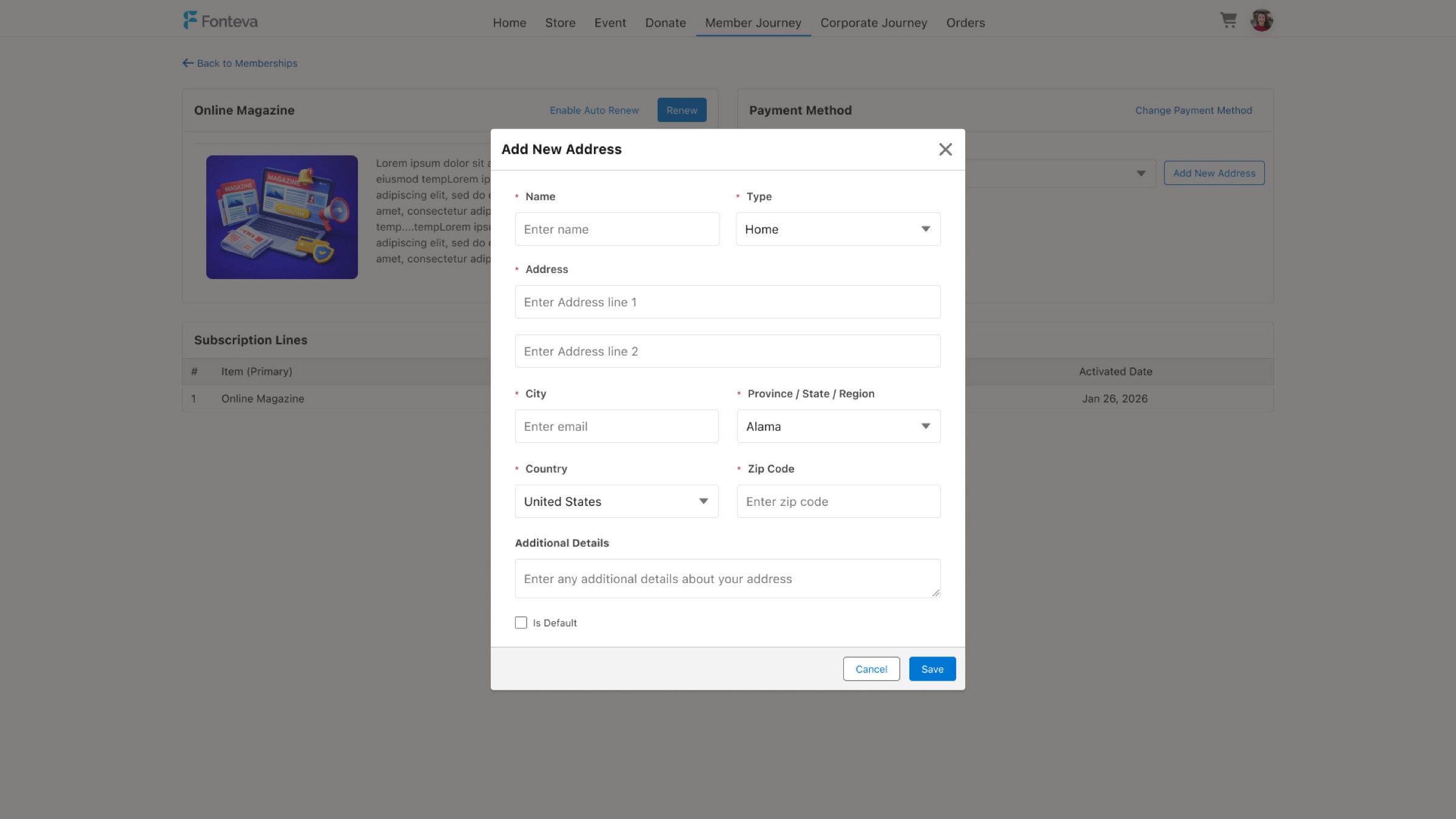Focus the City input field
Screen dimensions: 1456x819
[x=616, y=426]
